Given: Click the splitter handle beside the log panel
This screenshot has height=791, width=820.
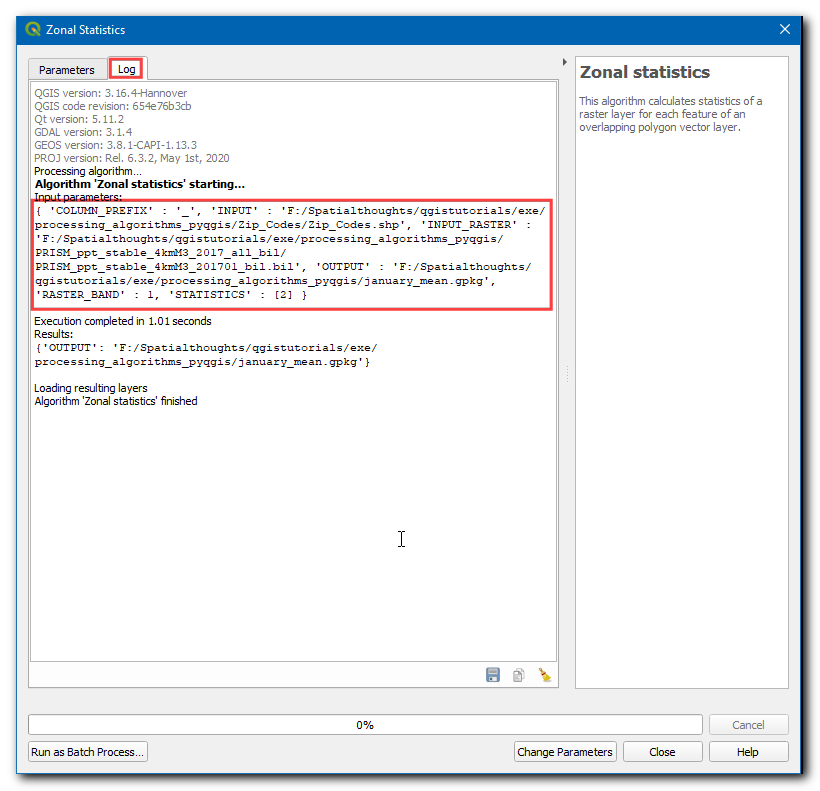Looking at the screenshot, I should pos(567,374).
